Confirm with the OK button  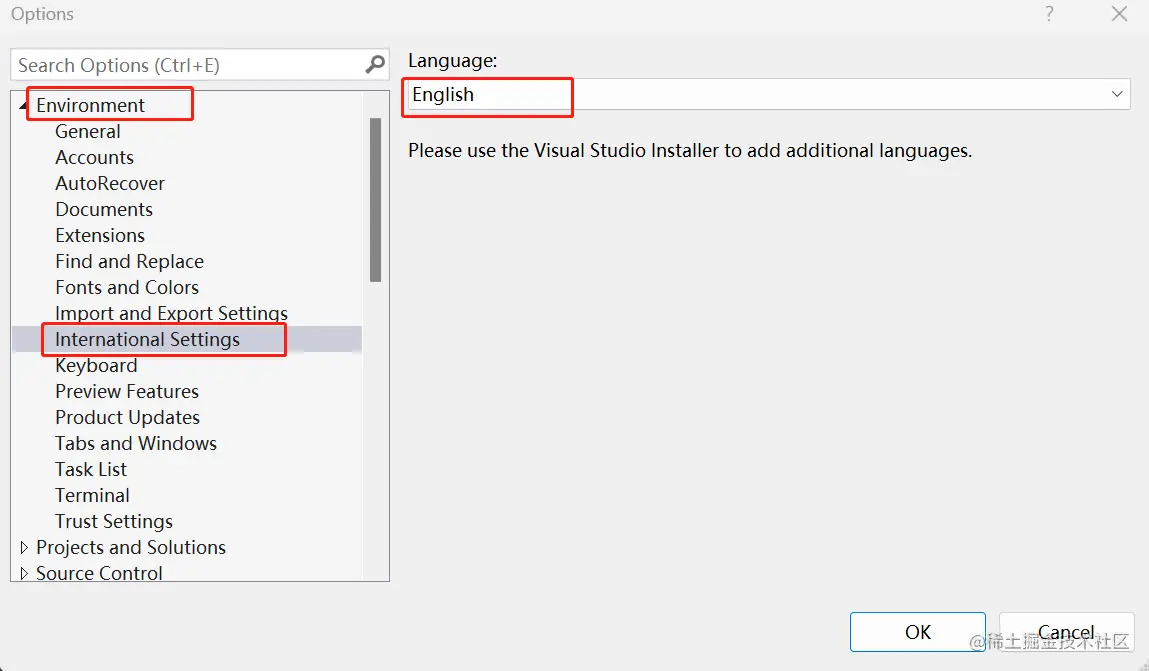tap(917, 632)
